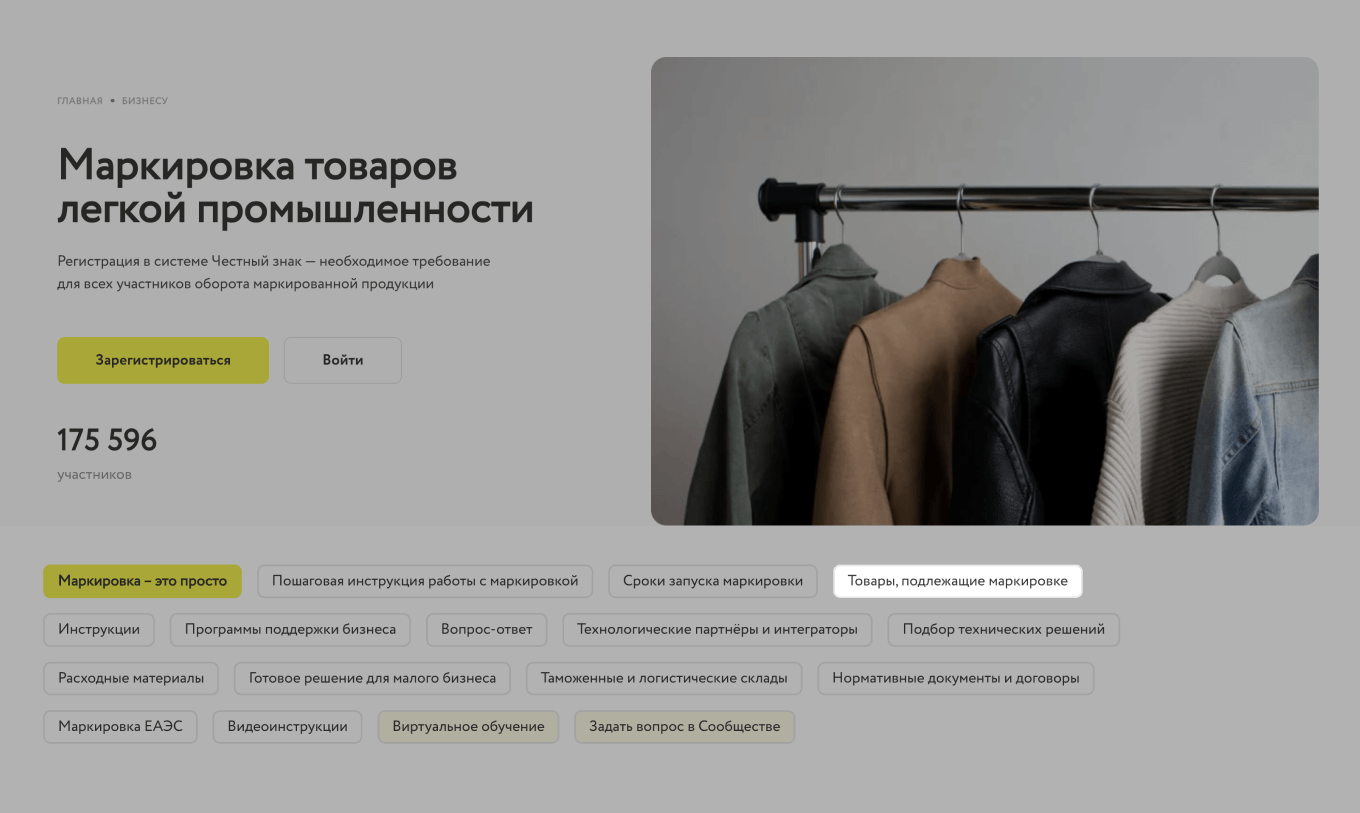Select Программы поддержки бизнеса
This screenshot has width=1360, height=813.
click(291, 630)
